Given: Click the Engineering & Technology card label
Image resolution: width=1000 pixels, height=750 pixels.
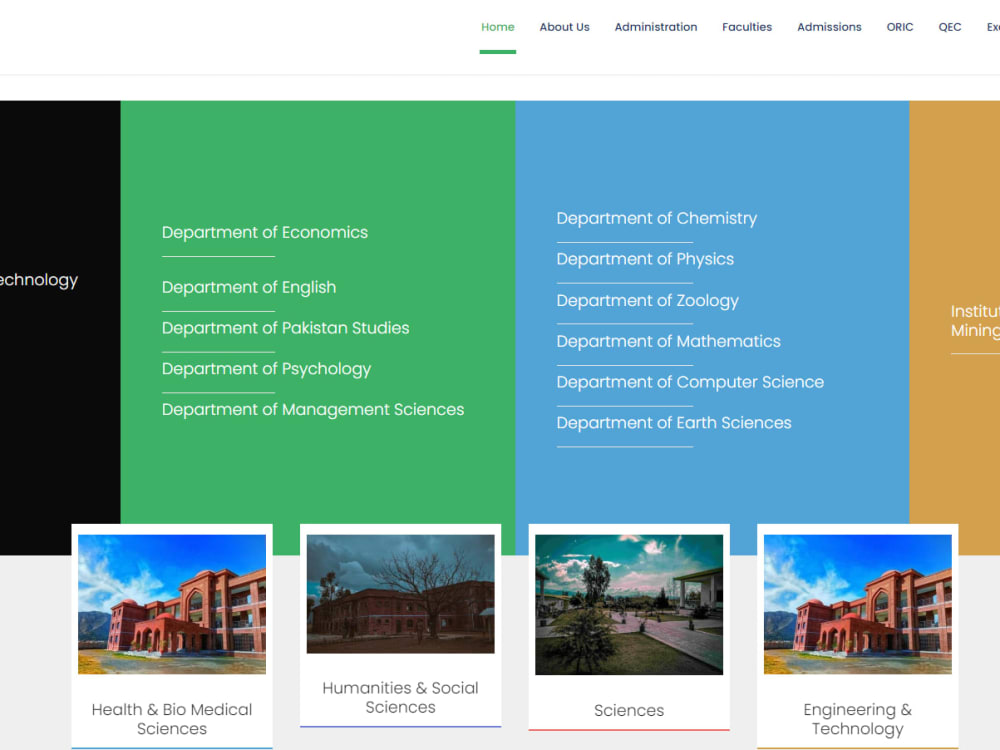Looking at the screenshot, I should click(x=858, y=719).
